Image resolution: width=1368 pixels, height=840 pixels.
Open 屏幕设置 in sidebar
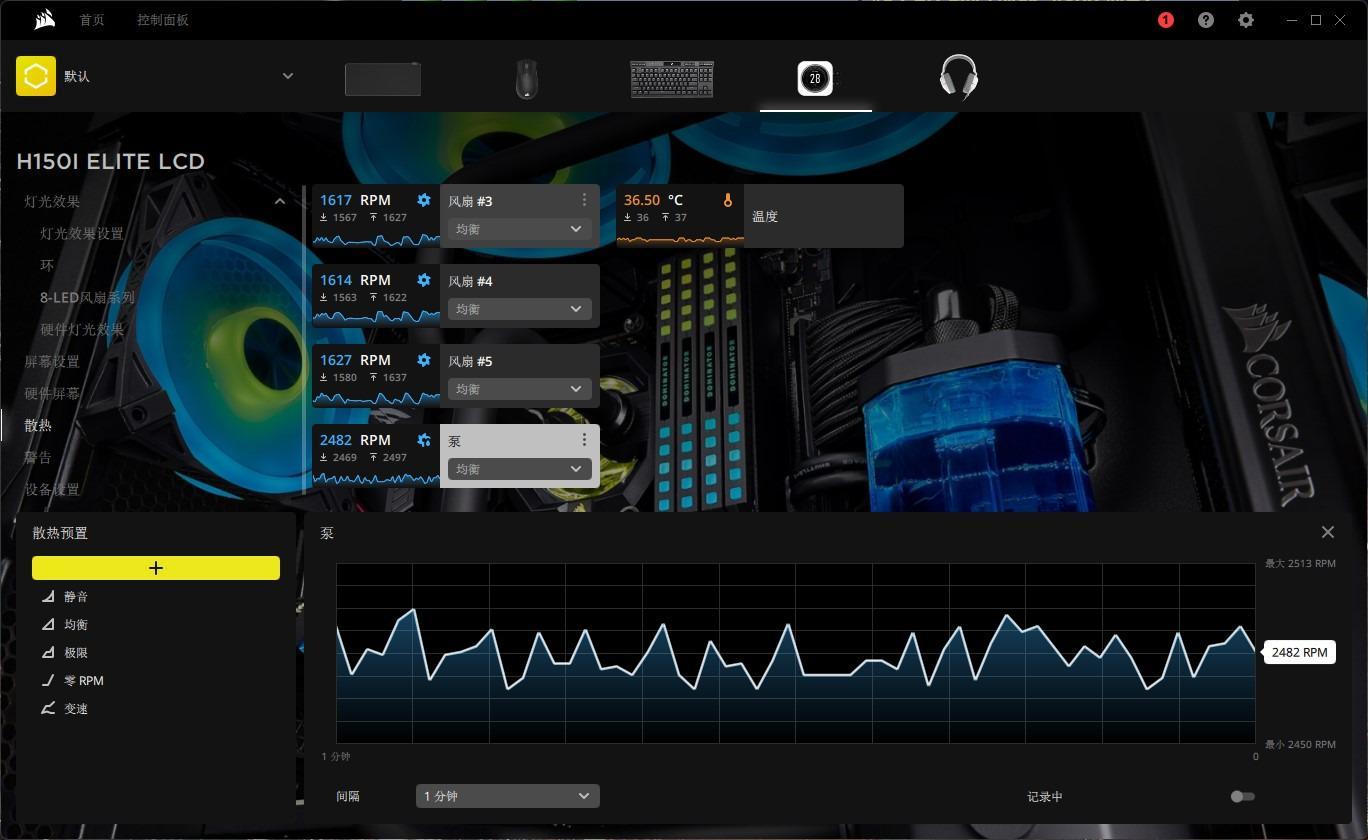52,361
